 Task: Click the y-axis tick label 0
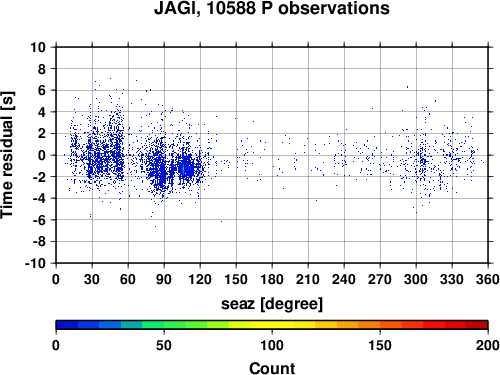(42, 155)
